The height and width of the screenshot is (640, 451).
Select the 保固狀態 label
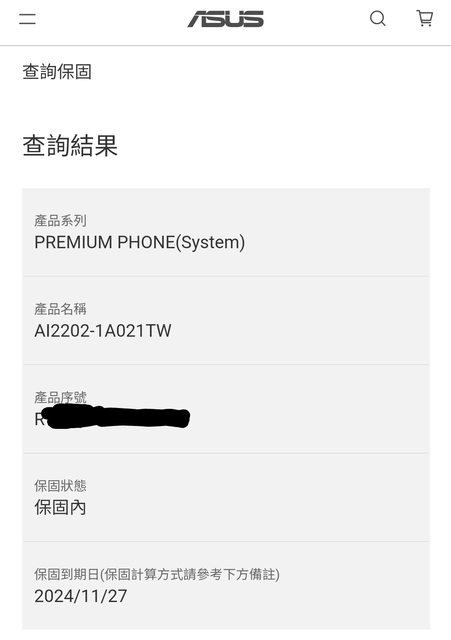(60, 486)
